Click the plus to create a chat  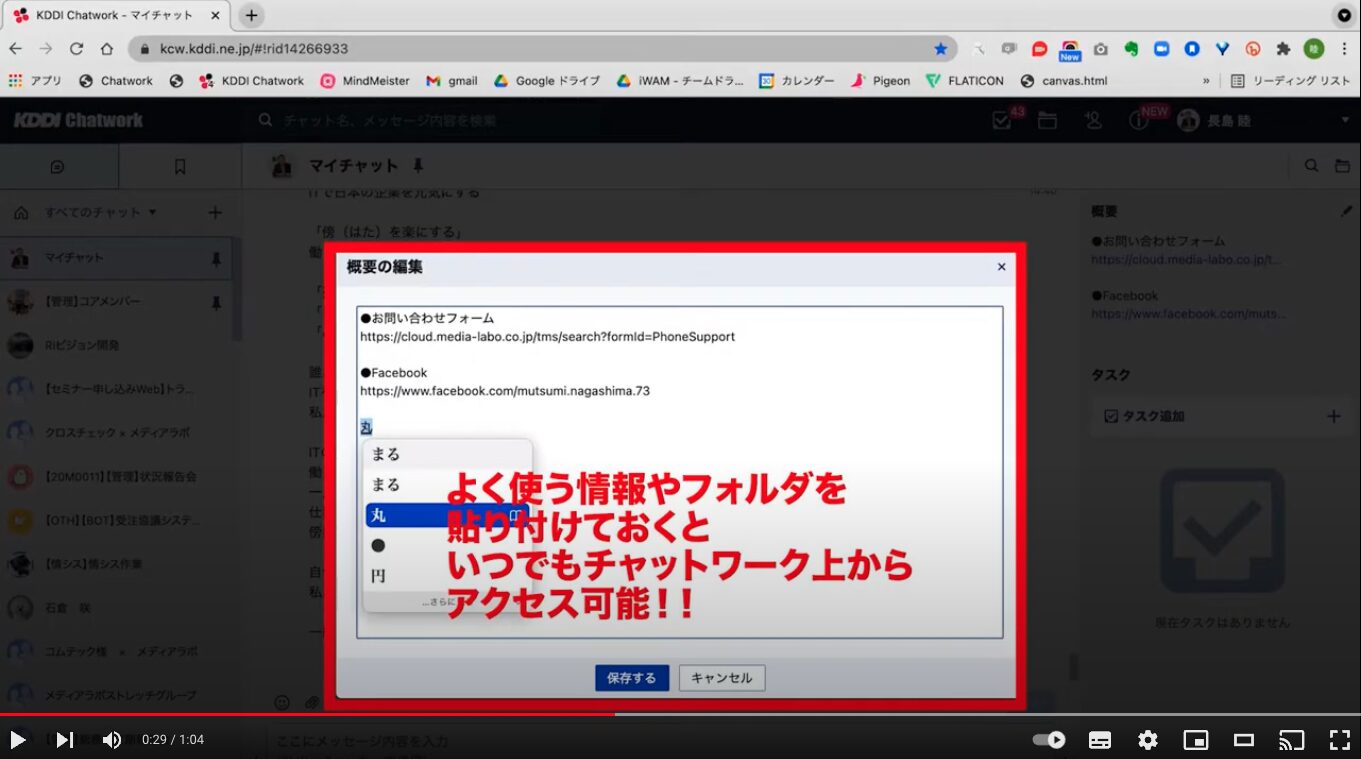tap(215, 212)
